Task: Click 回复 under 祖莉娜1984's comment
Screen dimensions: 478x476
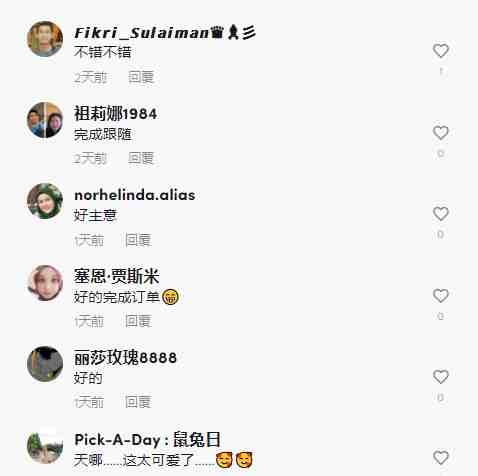Action: pos(141,158)
